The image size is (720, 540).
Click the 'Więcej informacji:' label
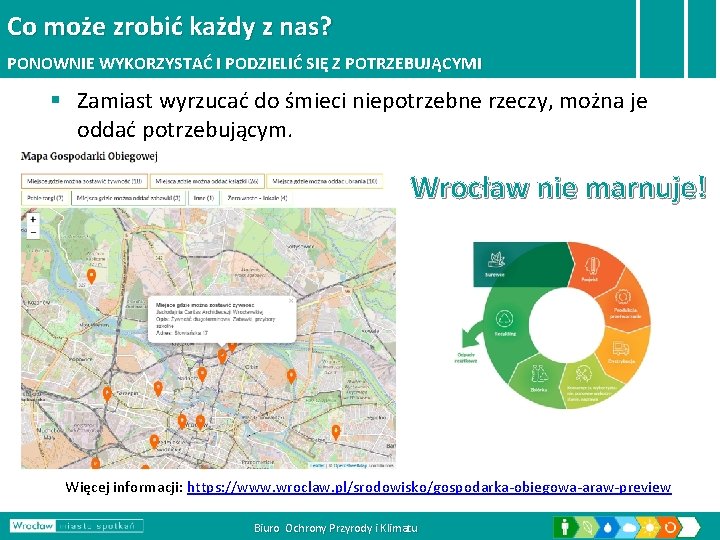tap(124, 487)
